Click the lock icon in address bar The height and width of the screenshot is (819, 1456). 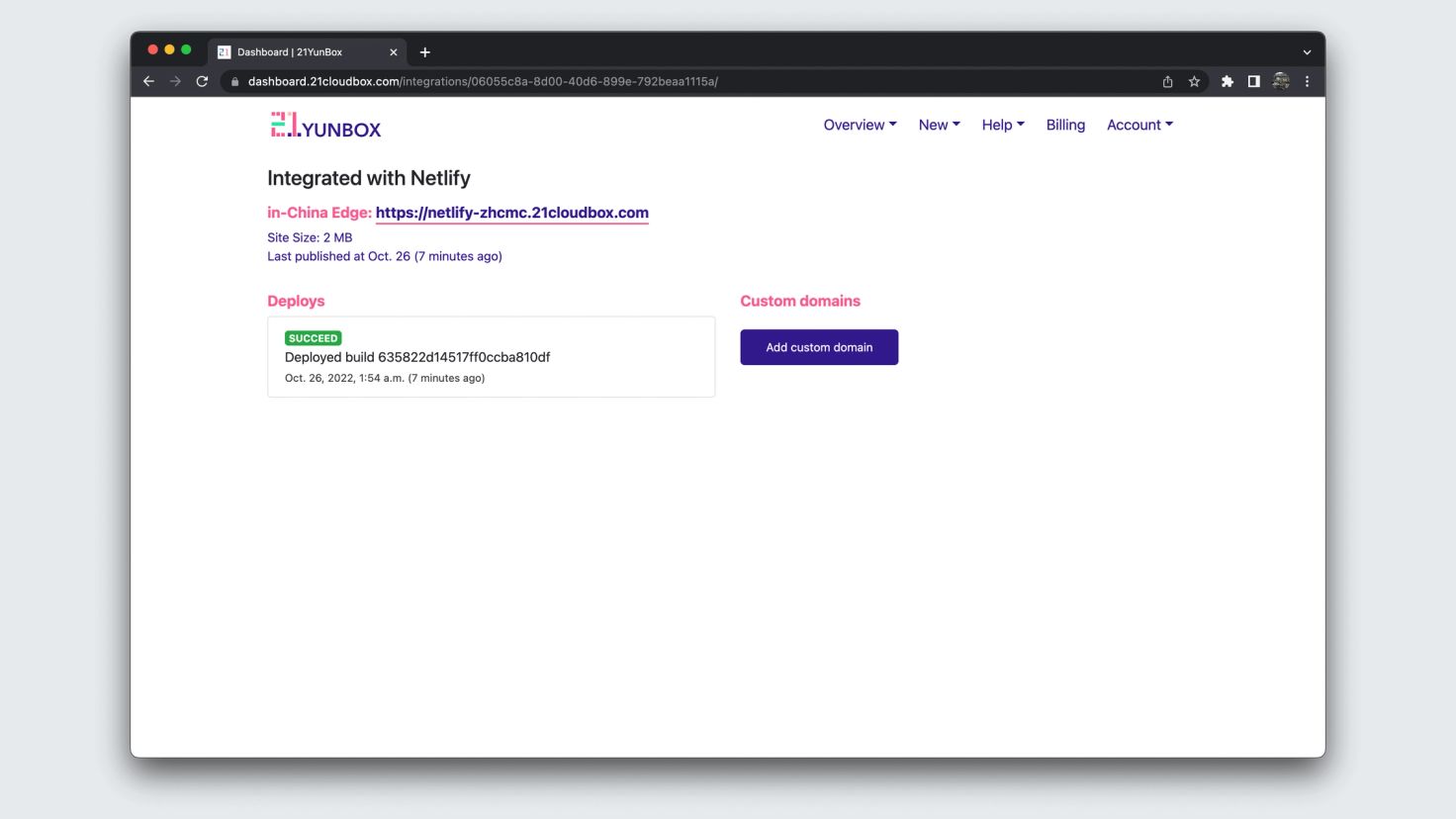coord(235,81)
